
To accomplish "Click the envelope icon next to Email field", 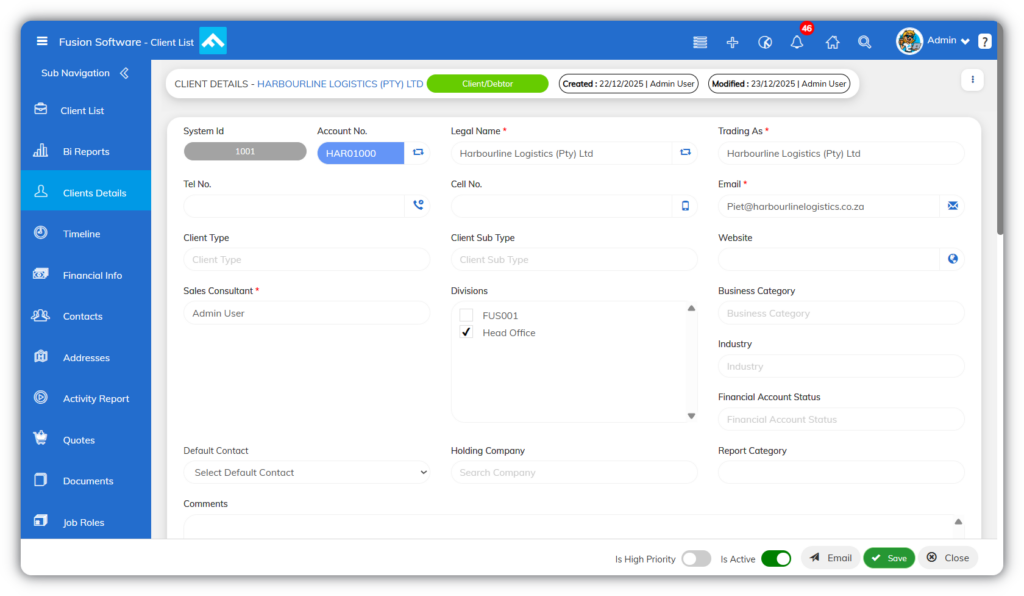I will (953, 206).
